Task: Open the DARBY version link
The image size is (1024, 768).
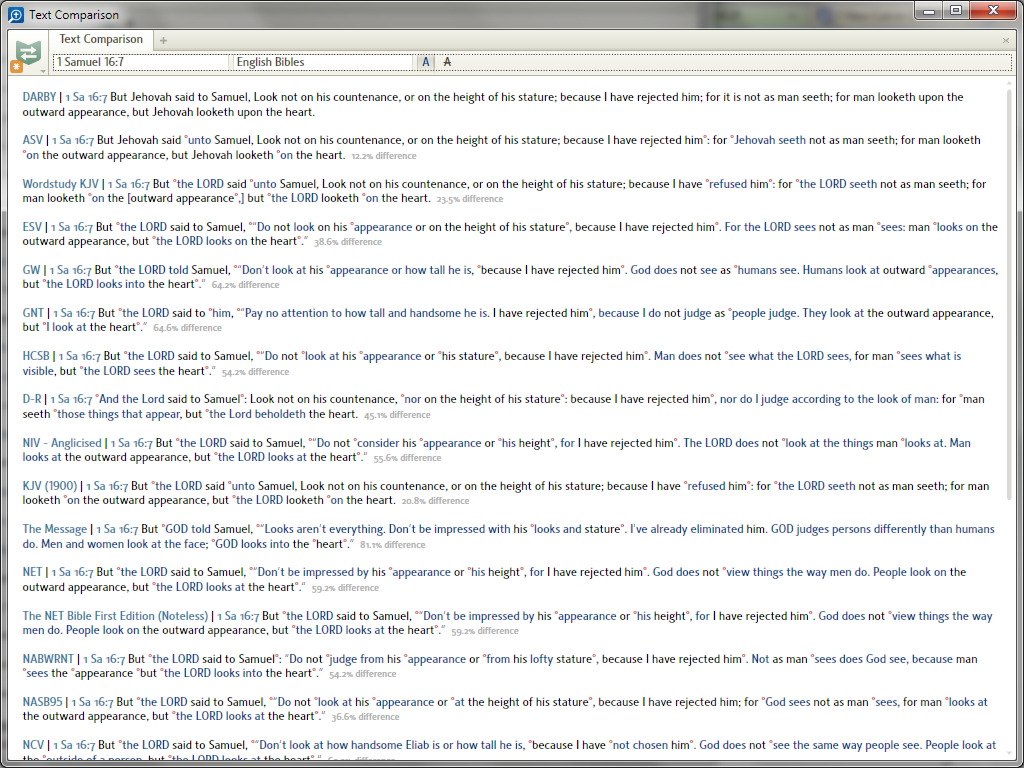Action: click(39, 97)
